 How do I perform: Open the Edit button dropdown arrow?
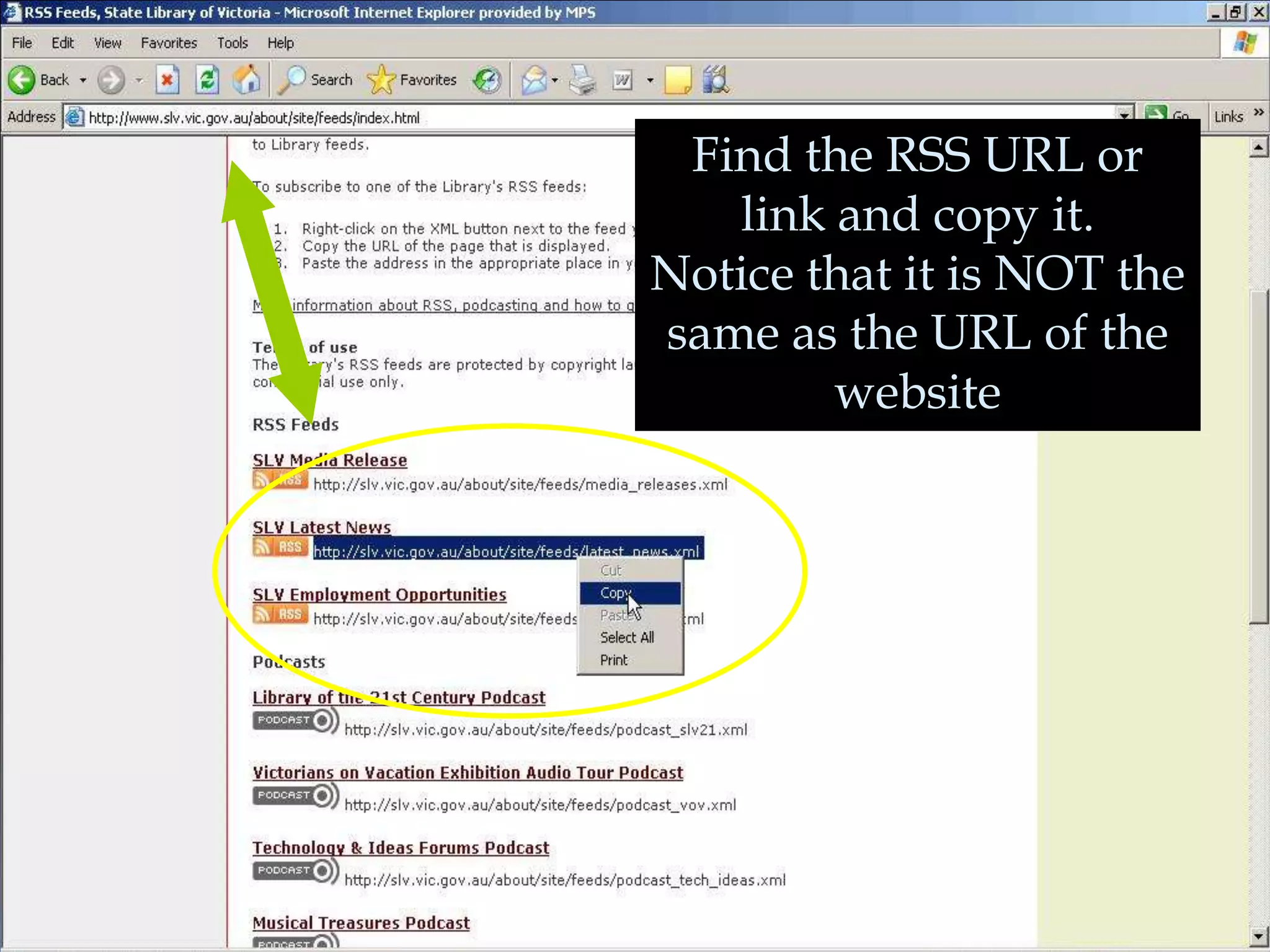coord(650,80)
